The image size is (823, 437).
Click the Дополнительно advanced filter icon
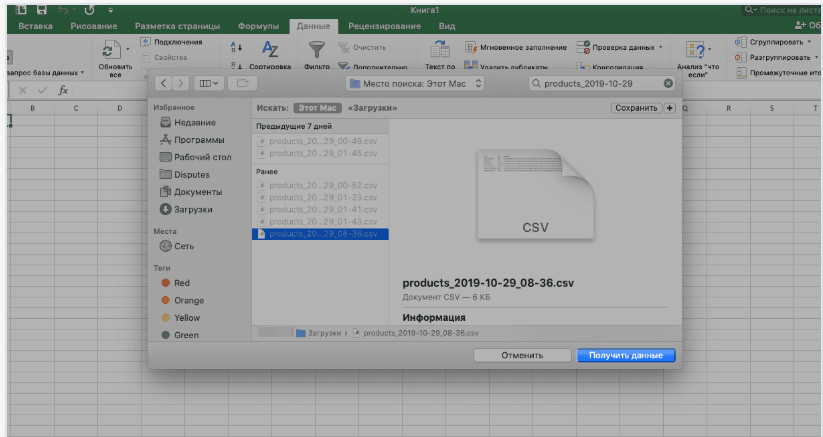click(344, 66)
